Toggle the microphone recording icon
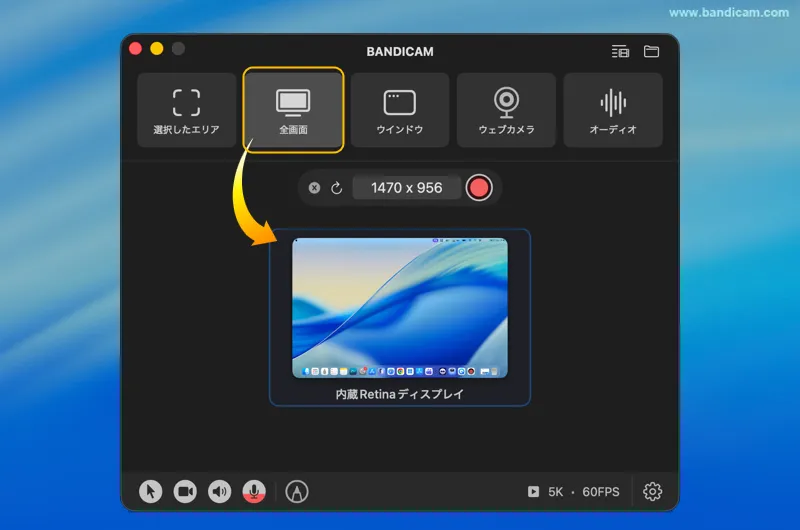The image size is (800, 530). (x=254, y=492)
